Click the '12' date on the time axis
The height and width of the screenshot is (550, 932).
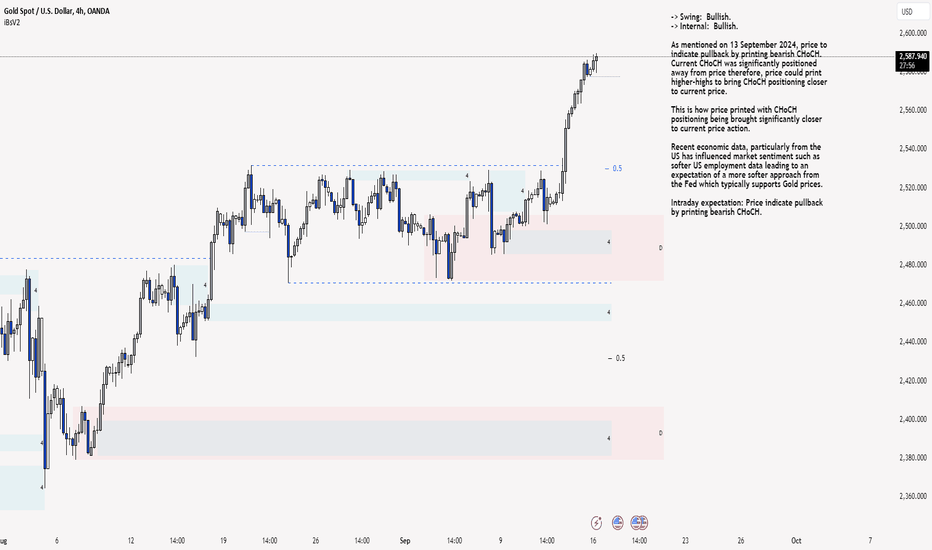131,540
